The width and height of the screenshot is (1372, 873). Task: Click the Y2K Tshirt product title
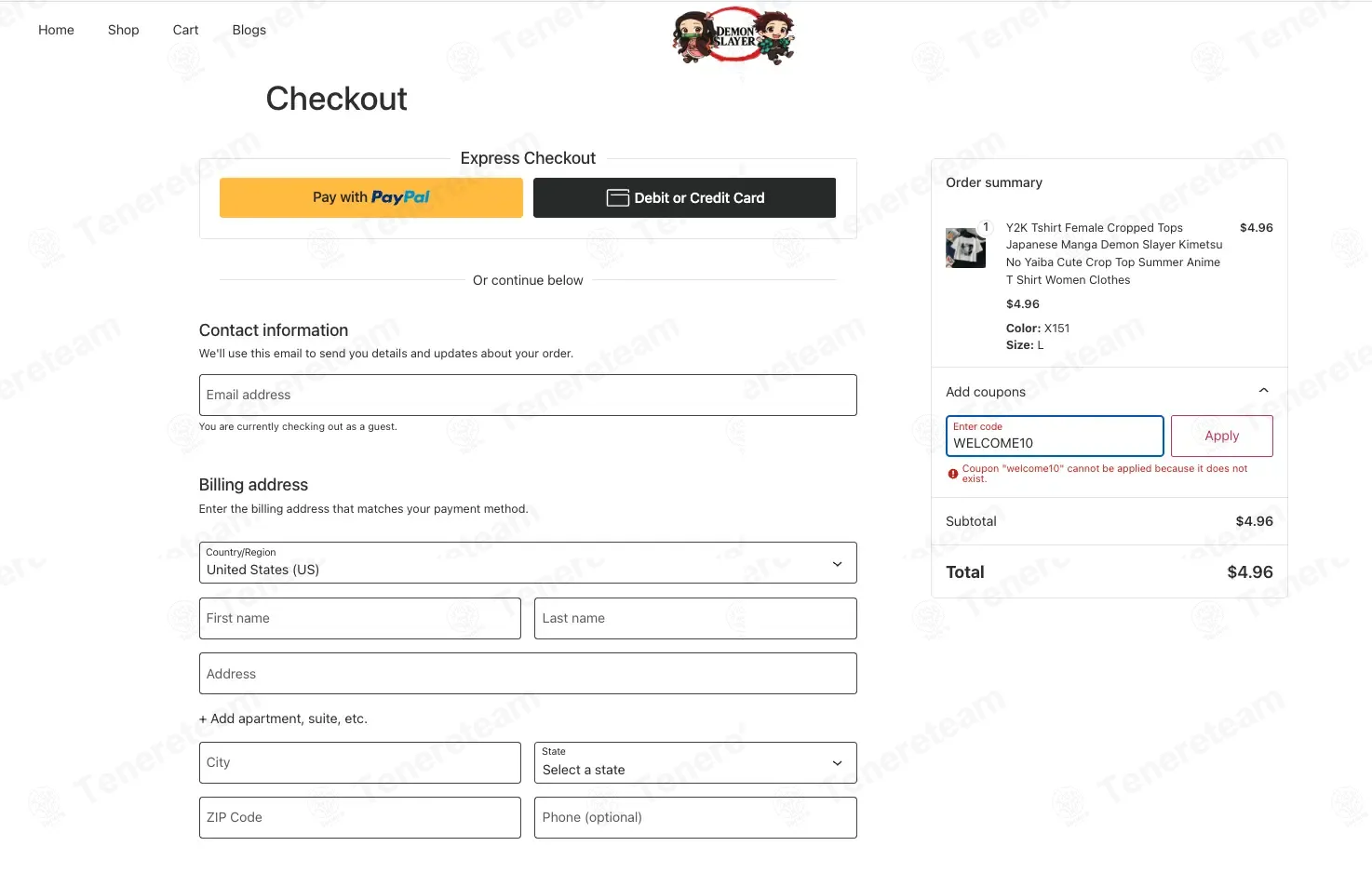tap(1114, 253)
